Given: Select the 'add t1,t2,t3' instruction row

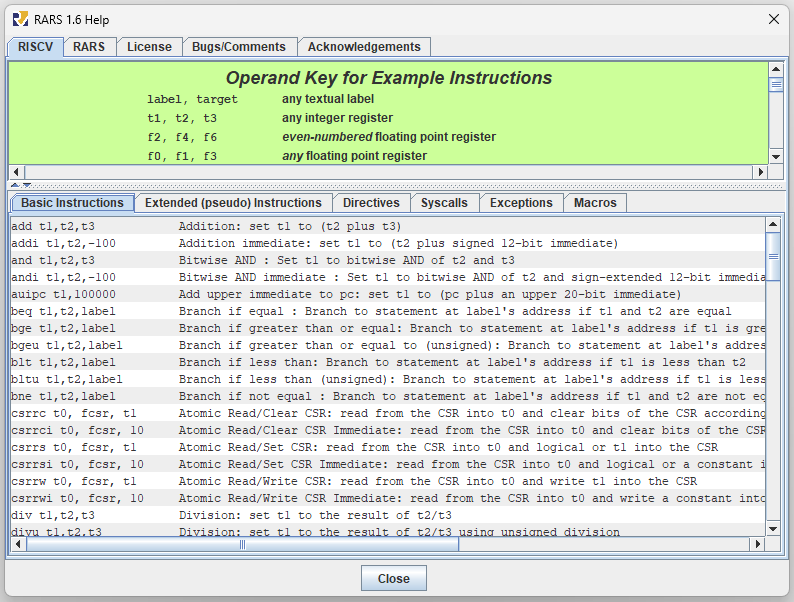Looking at the screenshot, I should pos(388,226).
